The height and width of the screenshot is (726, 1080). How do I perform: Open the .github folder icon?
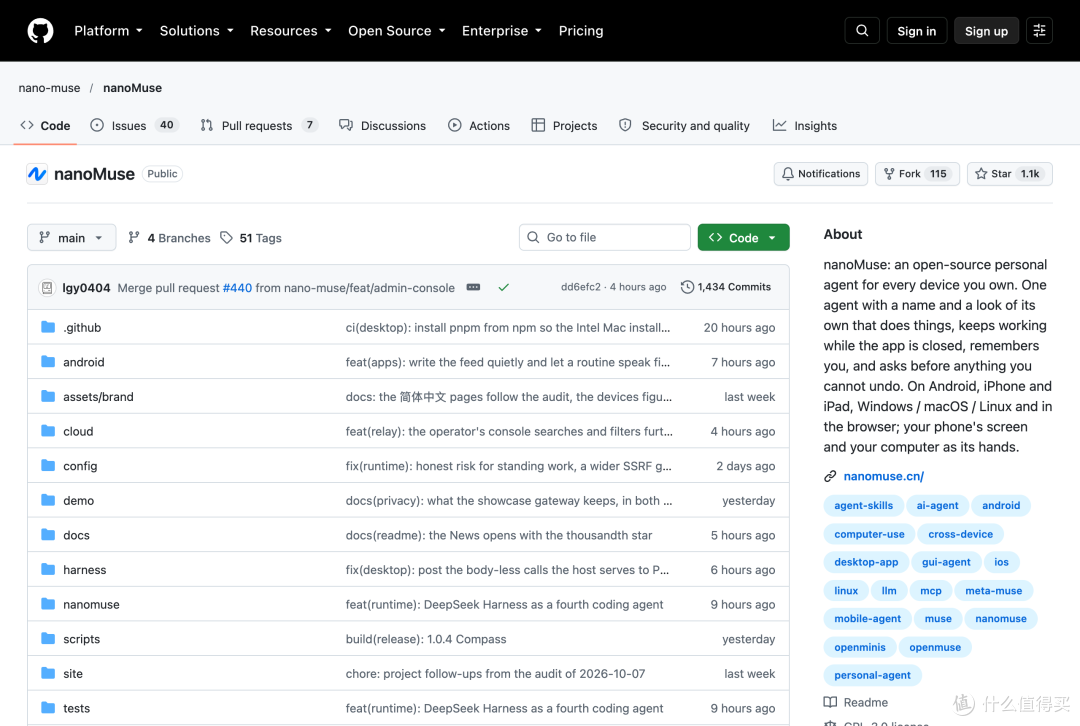pyautogui.click(x=48, y=327)
